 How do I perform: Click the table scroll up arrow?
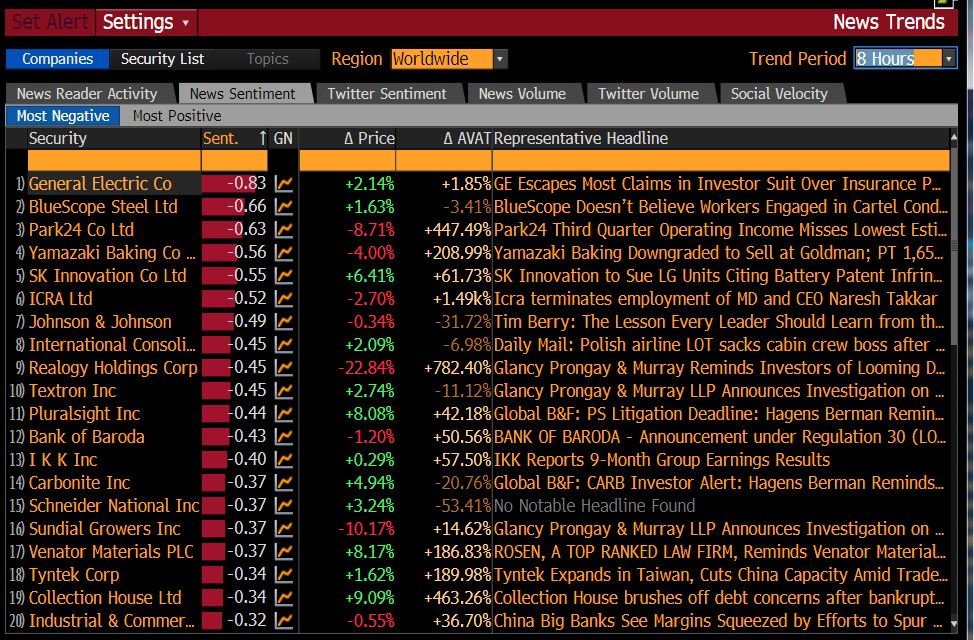954,136
